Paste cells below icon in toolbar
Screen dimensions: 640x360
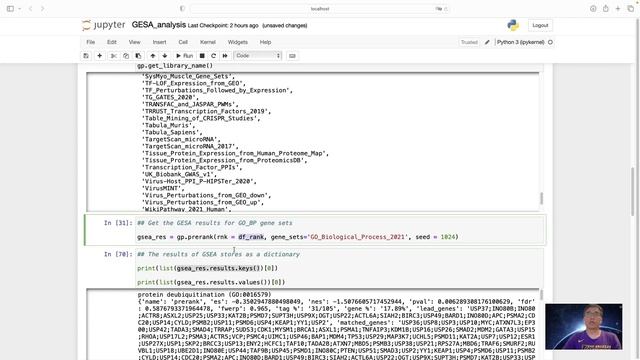(x=138, y=56)
